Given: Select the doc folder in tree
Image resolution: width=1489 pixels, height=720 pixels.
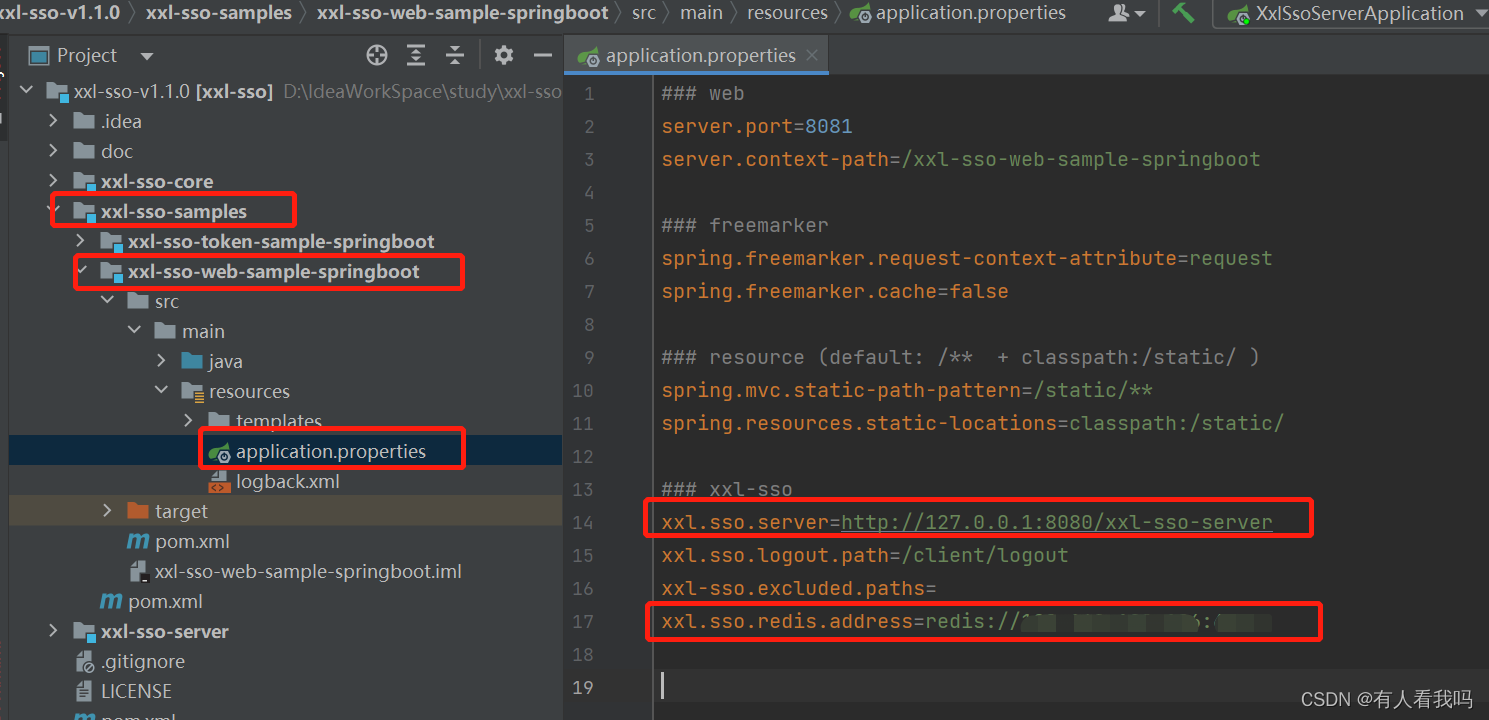Looking at the screenshot, I should 117,151.
